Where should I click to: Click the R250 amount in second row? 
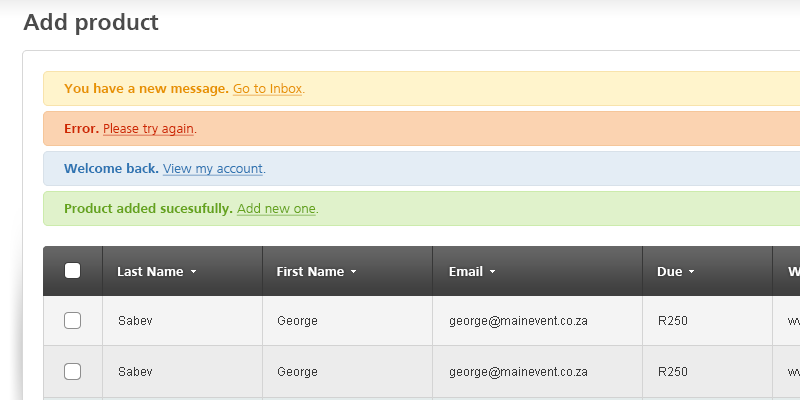click(x=672, y=371)
